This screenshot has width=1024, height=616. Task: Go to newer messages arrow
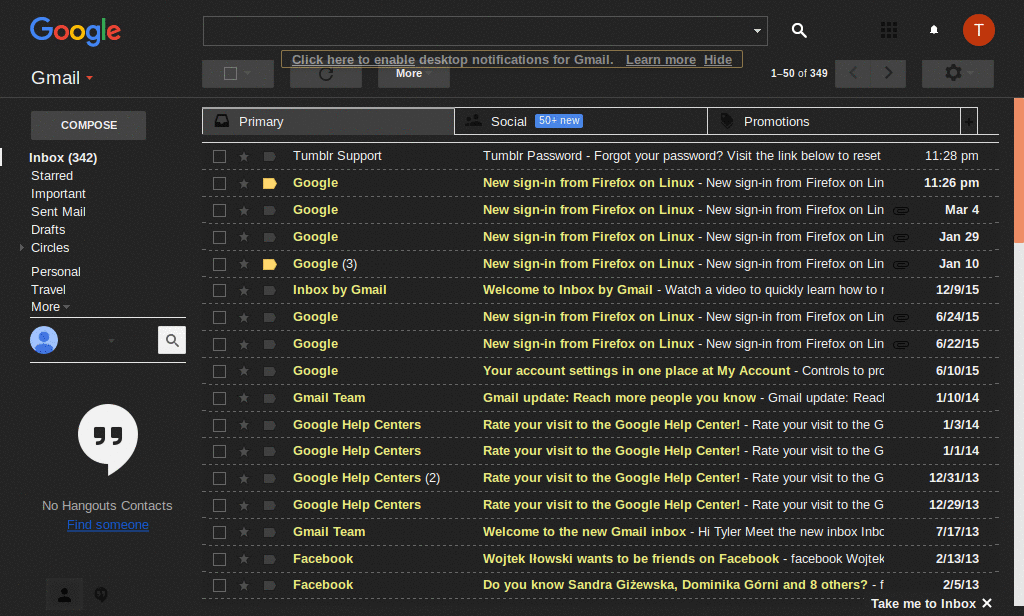point(852,73)
